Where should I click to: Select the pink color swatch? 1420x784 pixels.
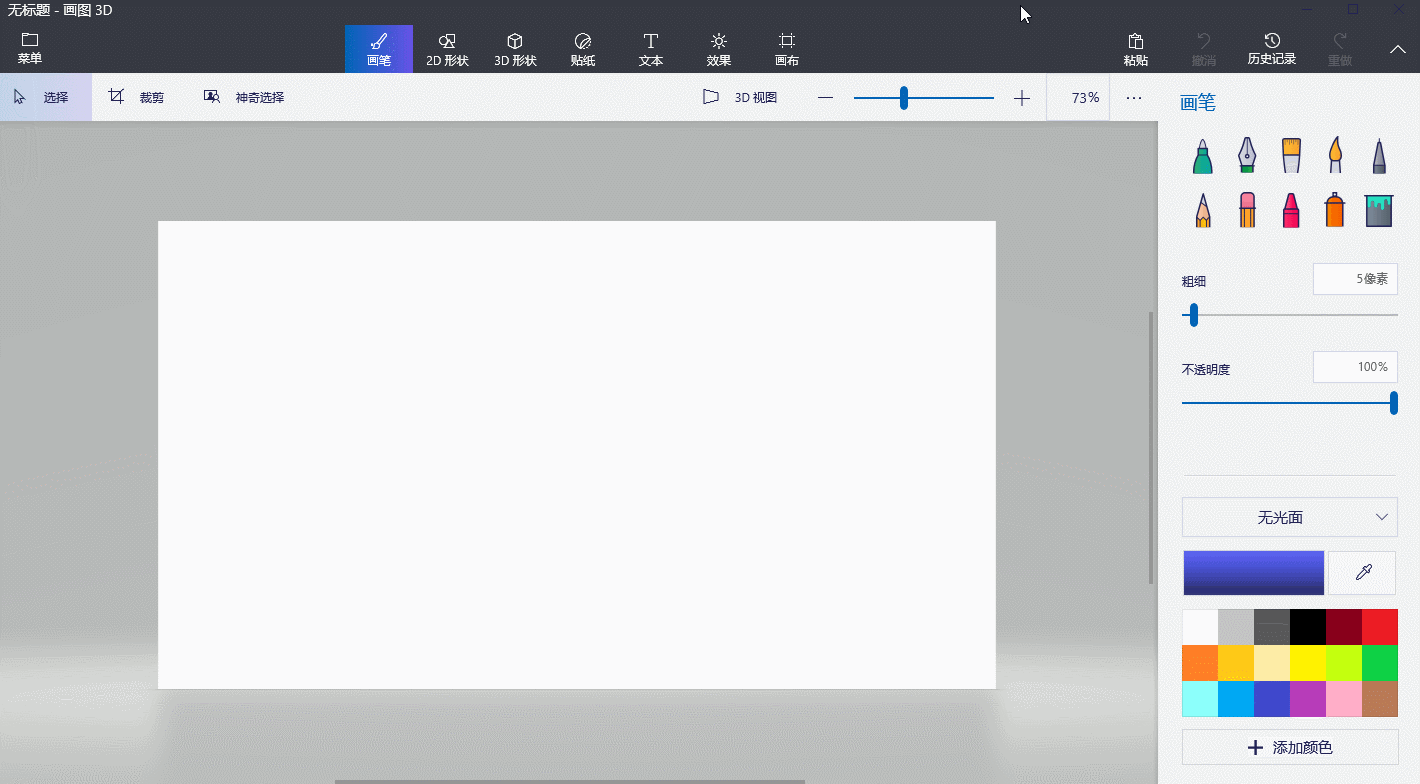[1344, 699]
